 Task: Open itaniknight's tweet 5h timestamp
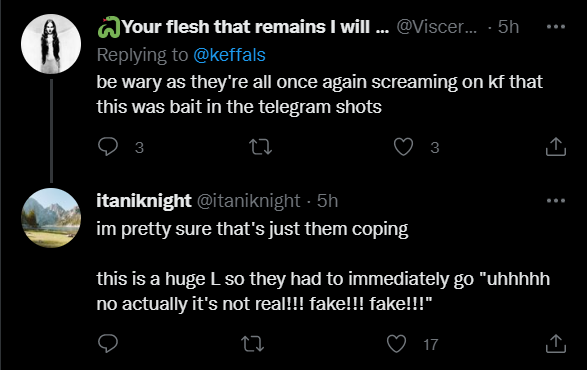click(x=328, y=201)
